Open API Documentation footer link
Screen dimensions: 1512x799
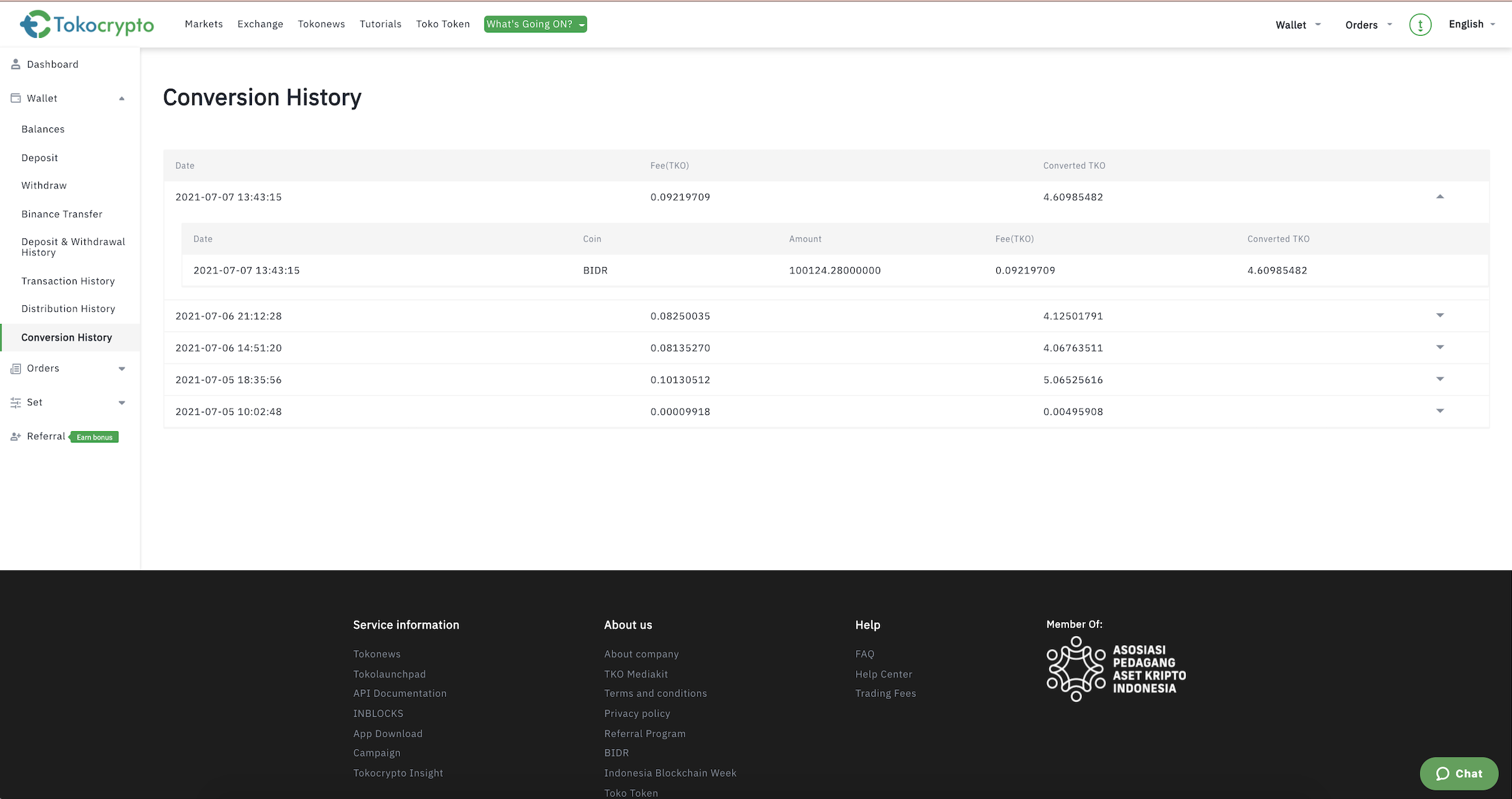pyautogui.click(x=400, y=694)
